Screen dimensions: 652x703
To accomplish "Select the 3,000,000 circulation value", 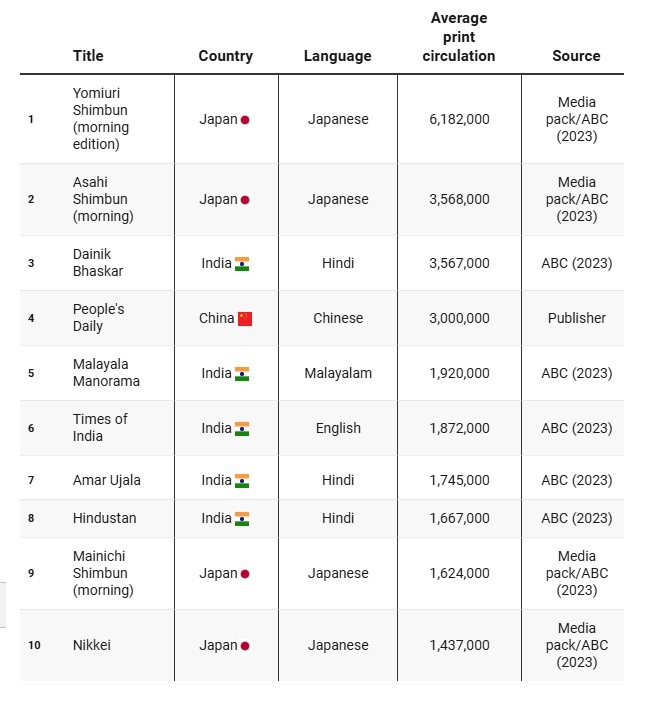I will pos(459,318).
